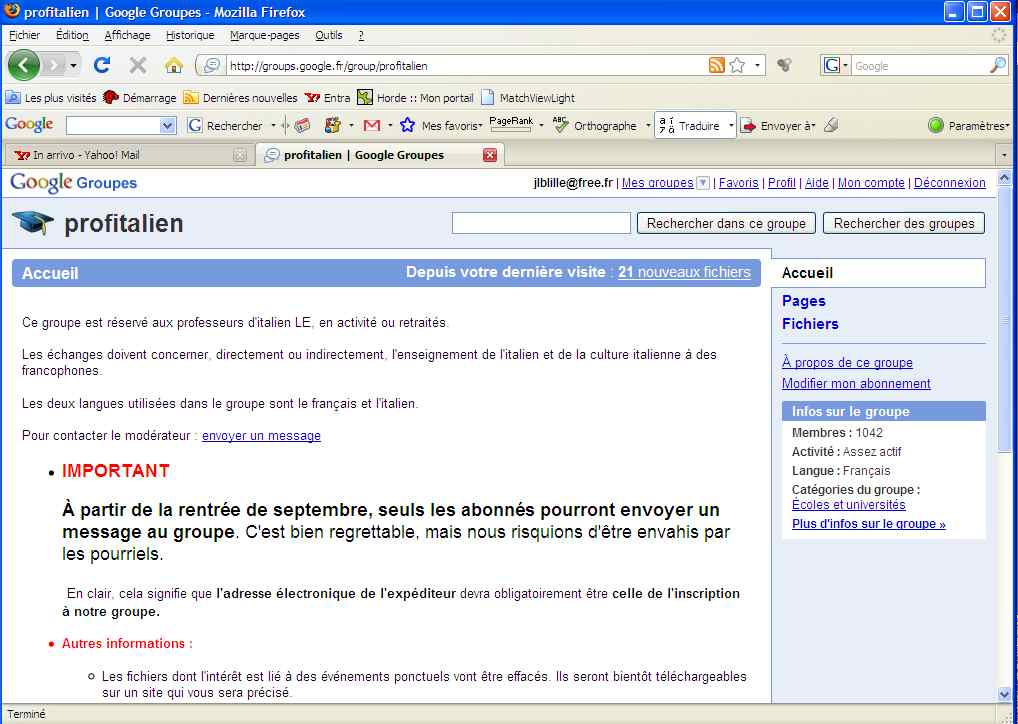Click the Google logo on the Google toolbar
The height and width of the screenshot is (724, 1018).
tap(29, 124)
